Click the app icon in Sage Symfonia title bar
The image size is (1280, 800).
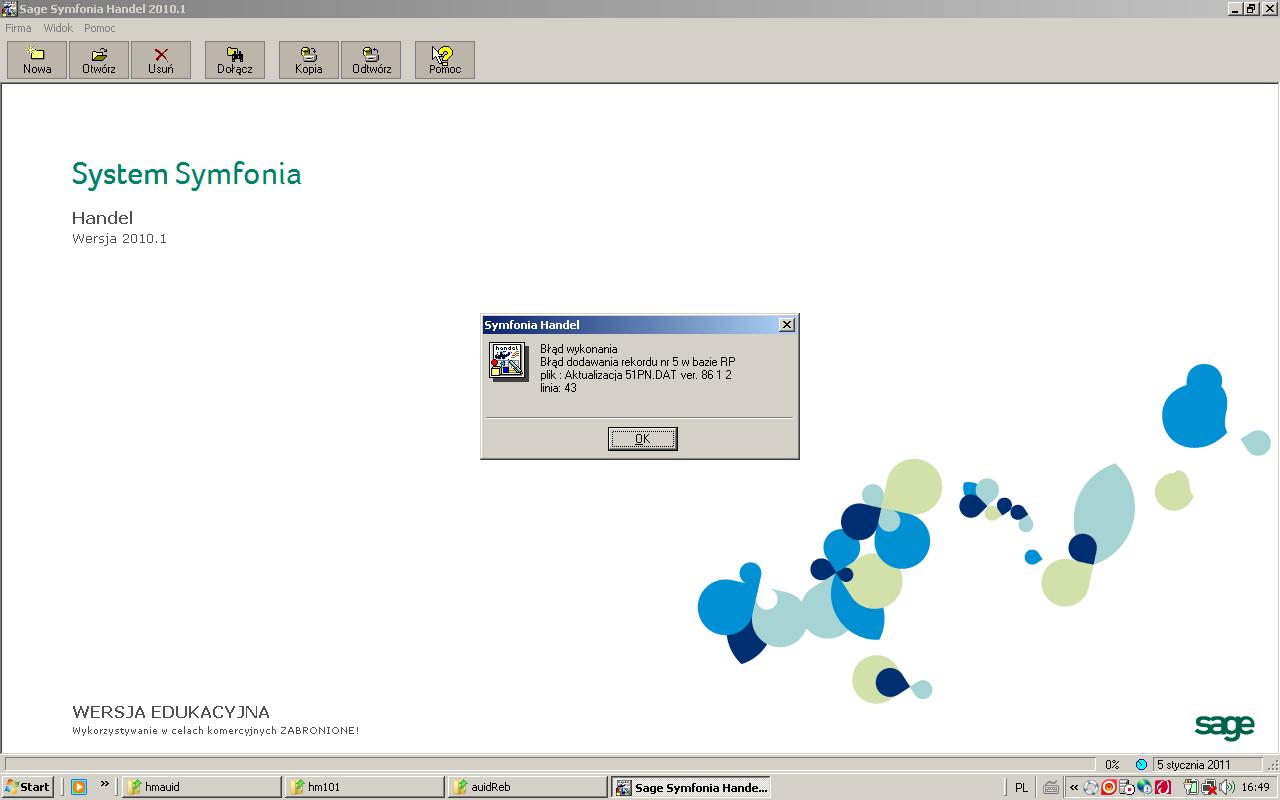(10, 9)
